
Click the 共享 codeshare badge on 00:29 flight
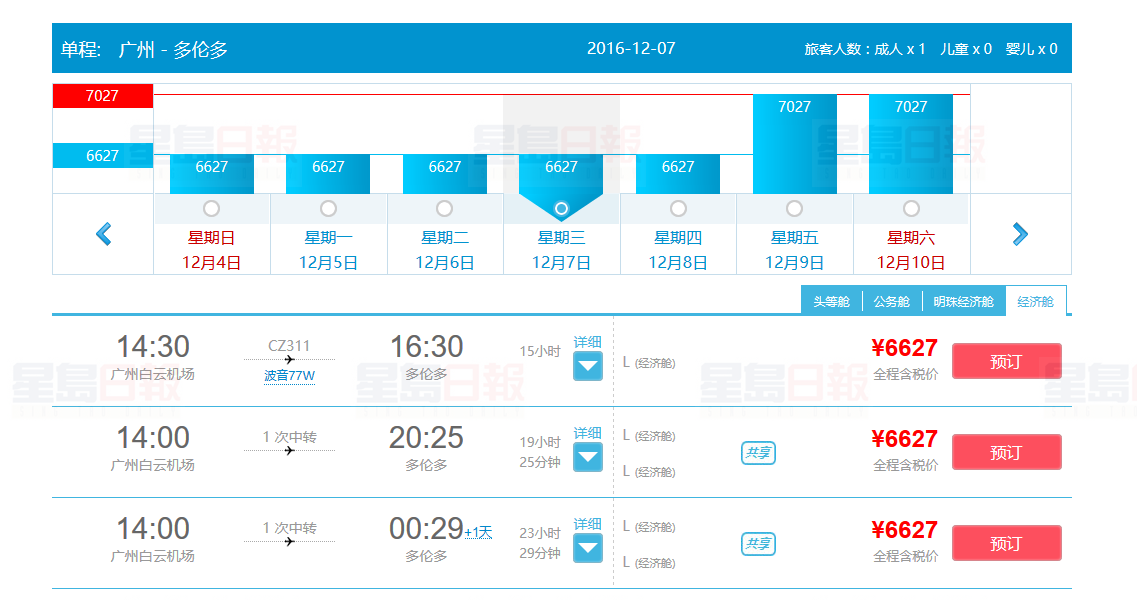point(758,544)
